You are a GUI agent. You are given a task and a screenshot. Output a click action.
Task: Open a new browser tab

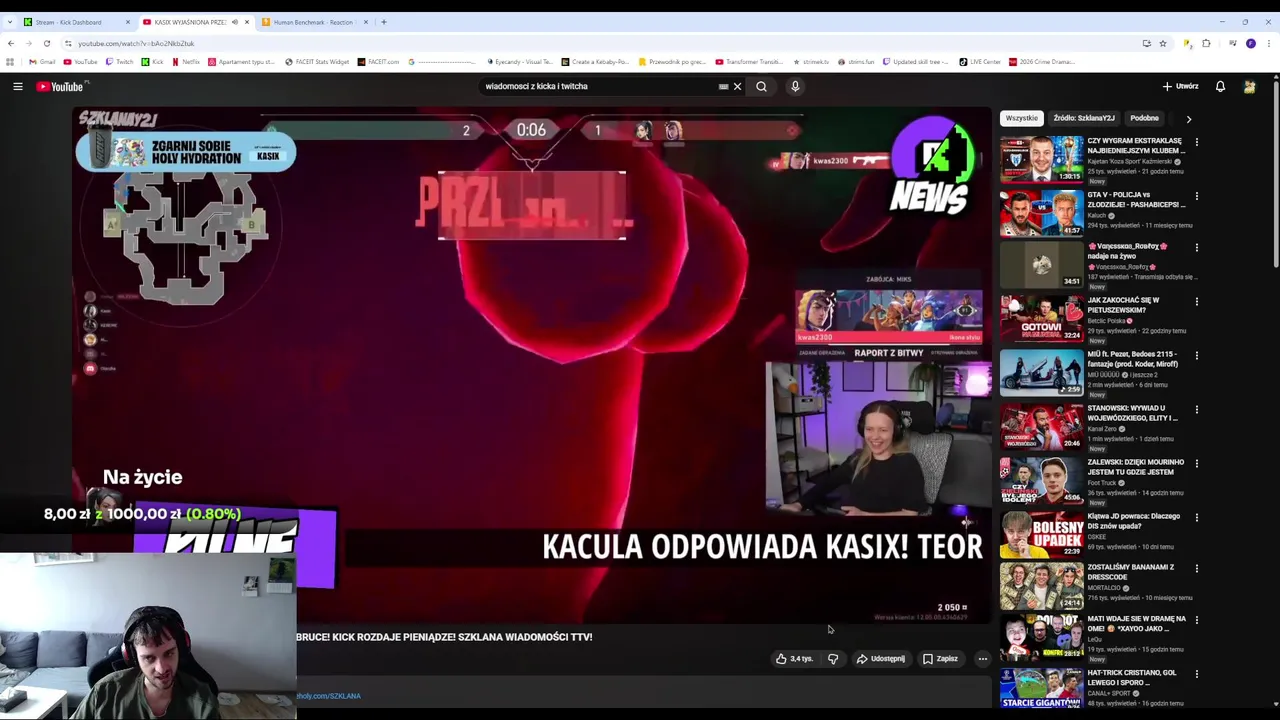coord(384,22)
